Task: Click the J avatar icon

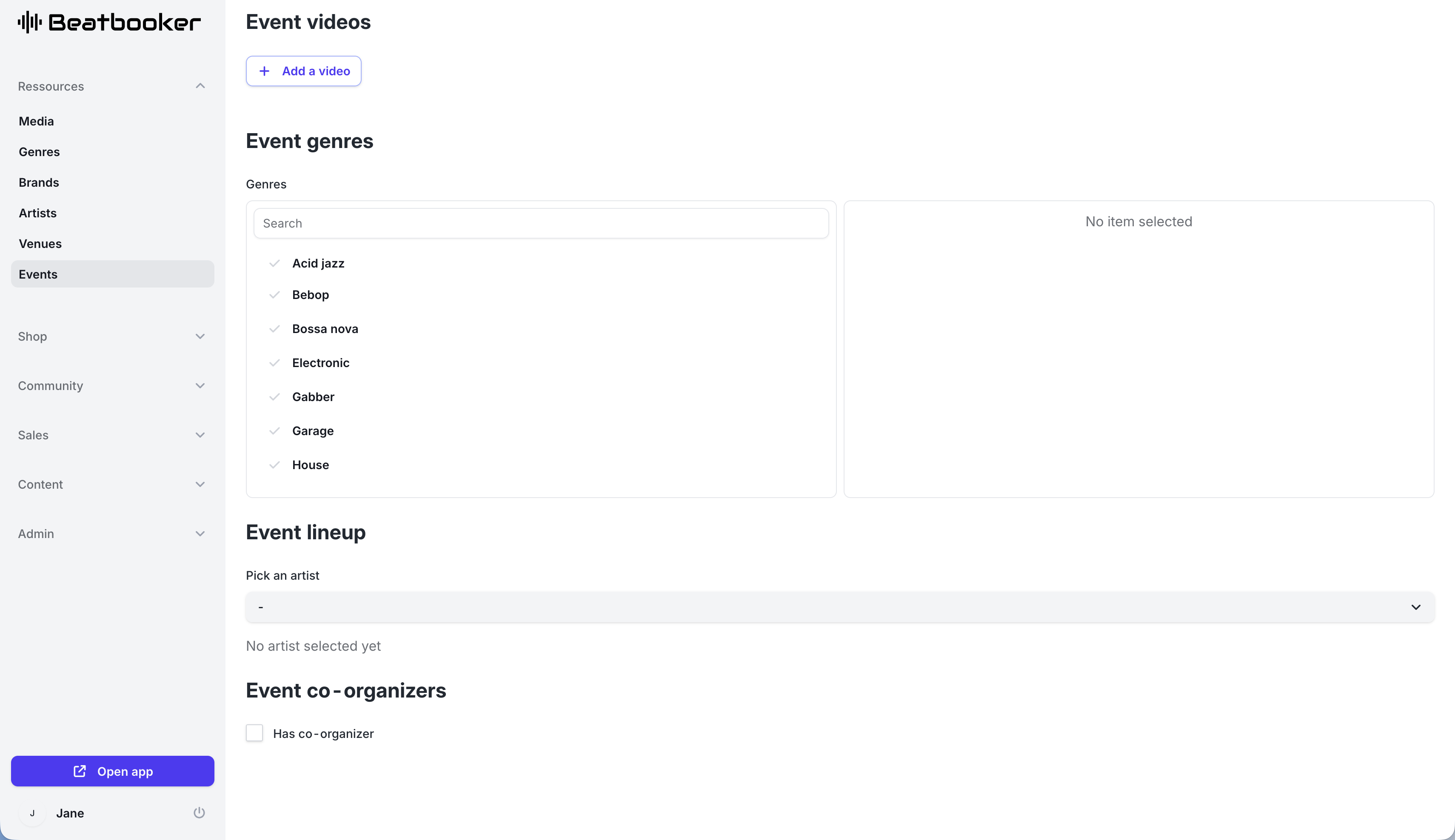Action: coord(32,813)
